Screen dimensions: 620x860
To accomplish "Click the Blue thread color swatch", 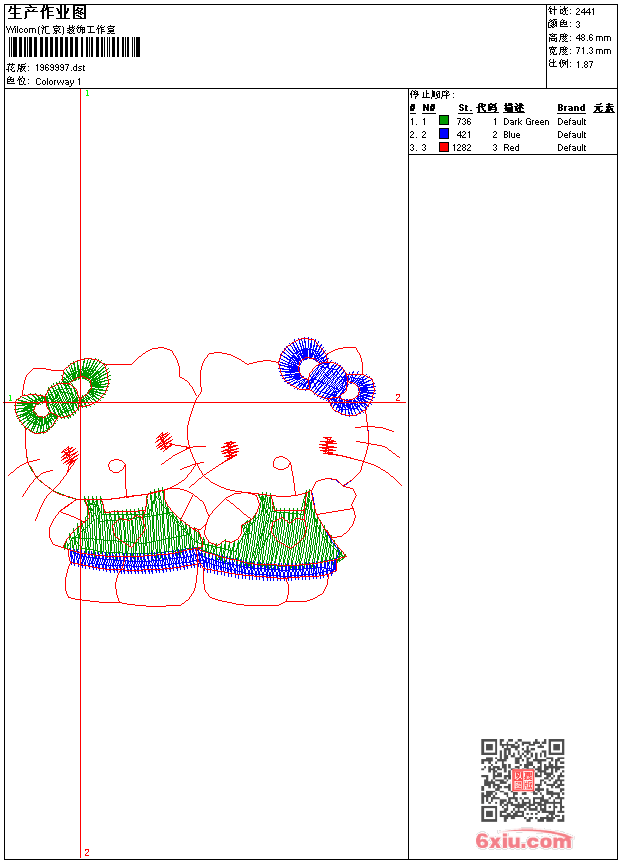I will (444, 134).
